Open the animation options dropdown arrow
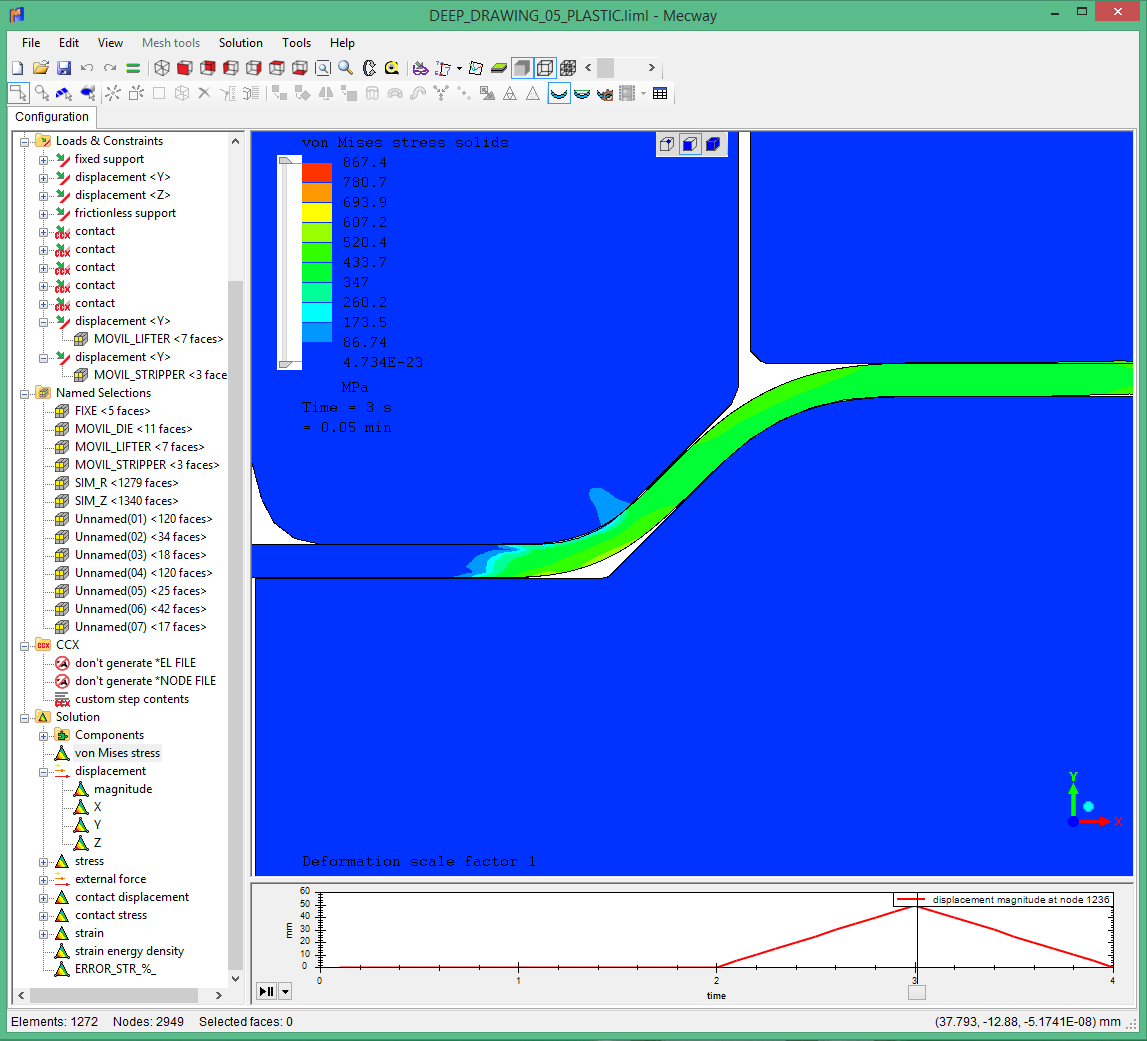The image size is (1147, 1041). point(643,93)
